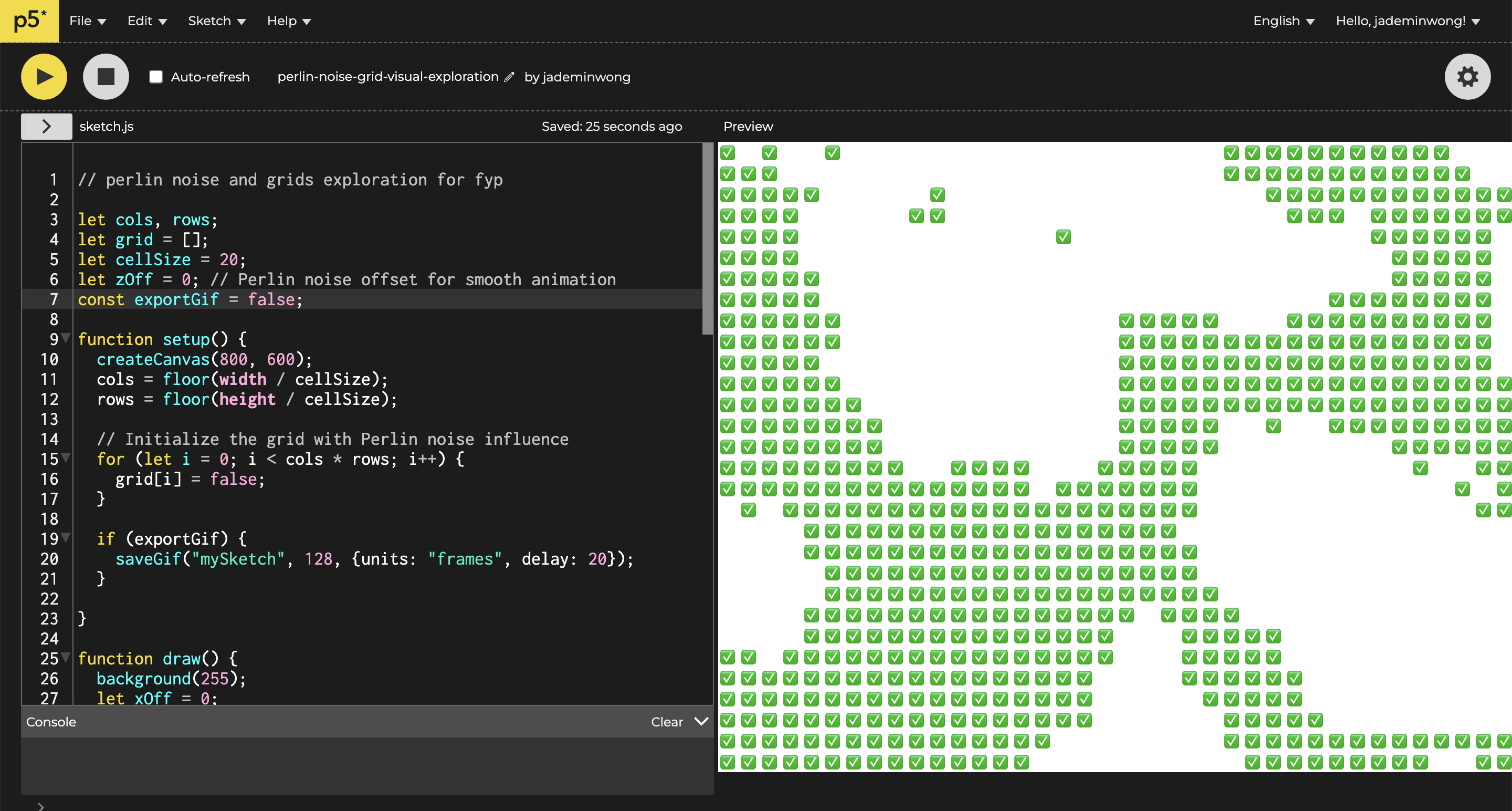Image resolution: width=1512 pixels, height=811 pixels.
Task: Click the console prompt arrow
Action: (40, 806)
